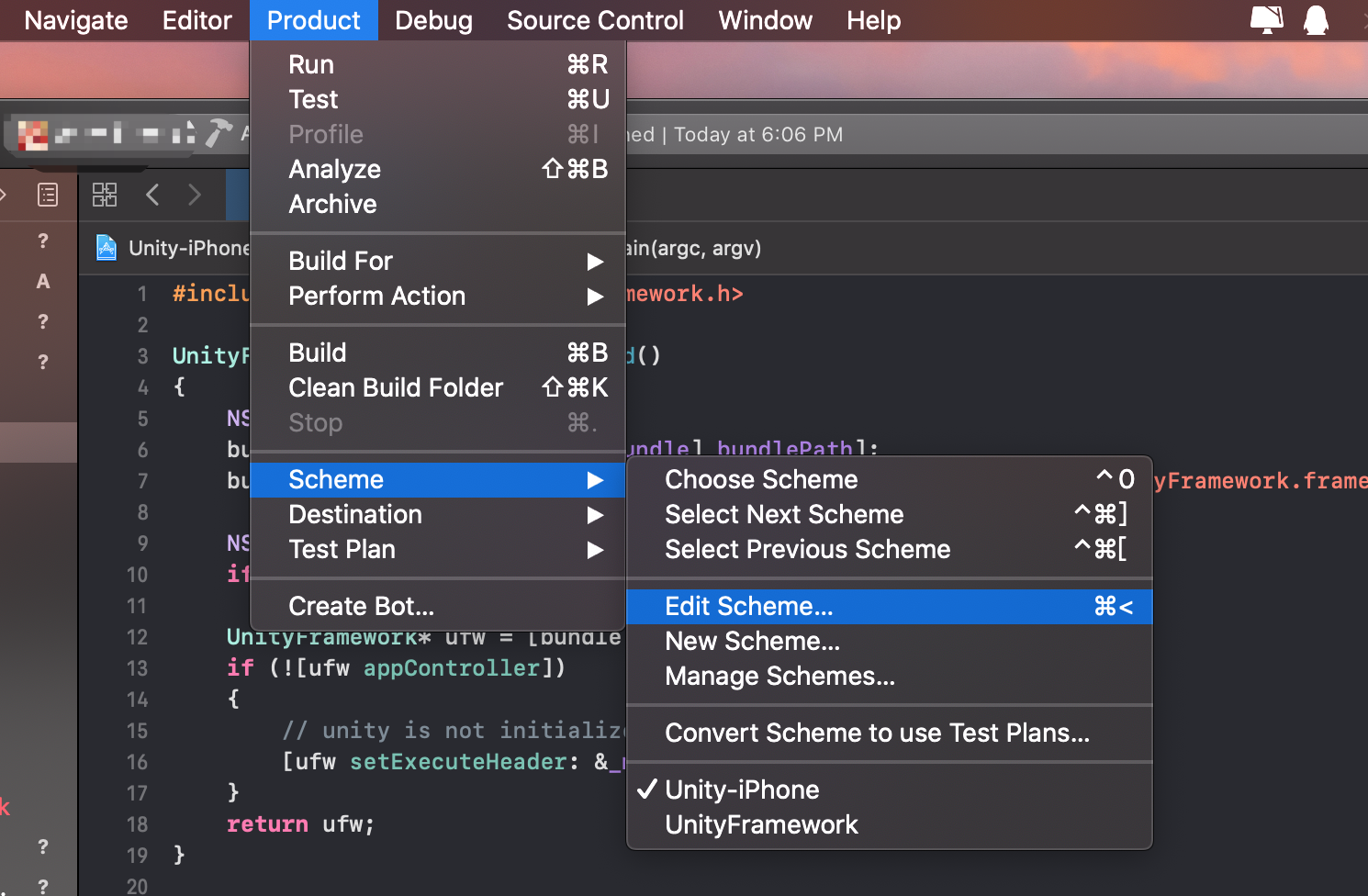Open the Source Control menu
This screenshot has width=1368, height=896.
tap(595, 20)
